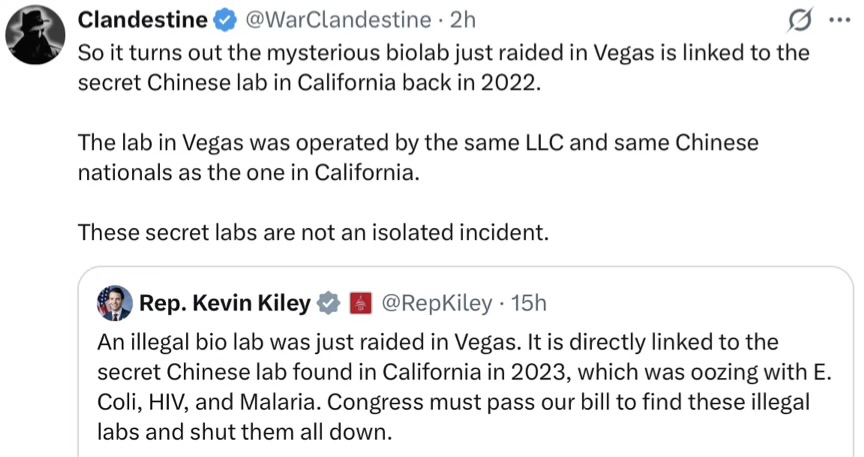Open the @WarClandestine handle link

(338, 19)
